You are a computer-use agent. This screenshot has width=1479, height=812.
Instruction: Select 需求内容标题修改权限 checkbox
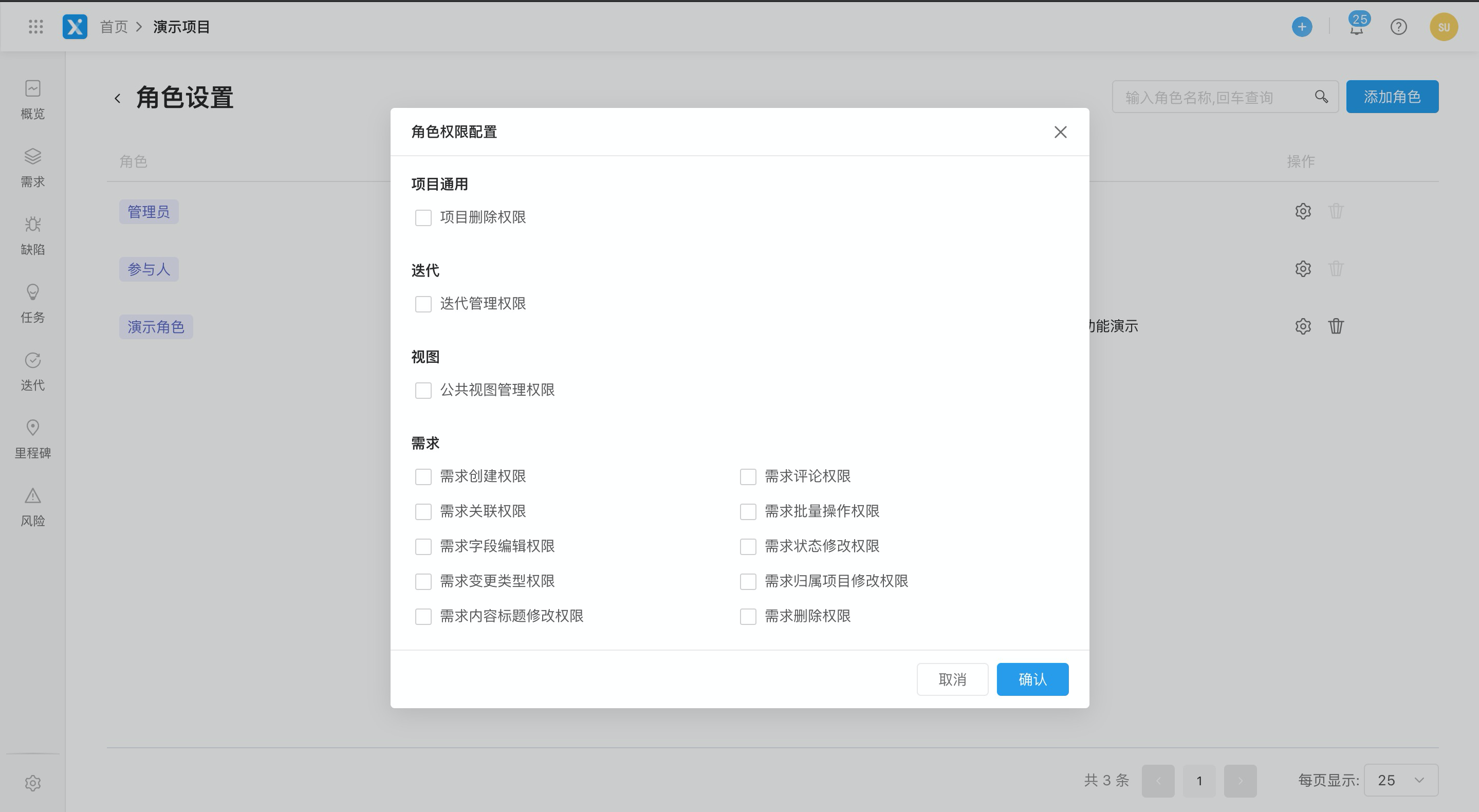click(423, 617)
